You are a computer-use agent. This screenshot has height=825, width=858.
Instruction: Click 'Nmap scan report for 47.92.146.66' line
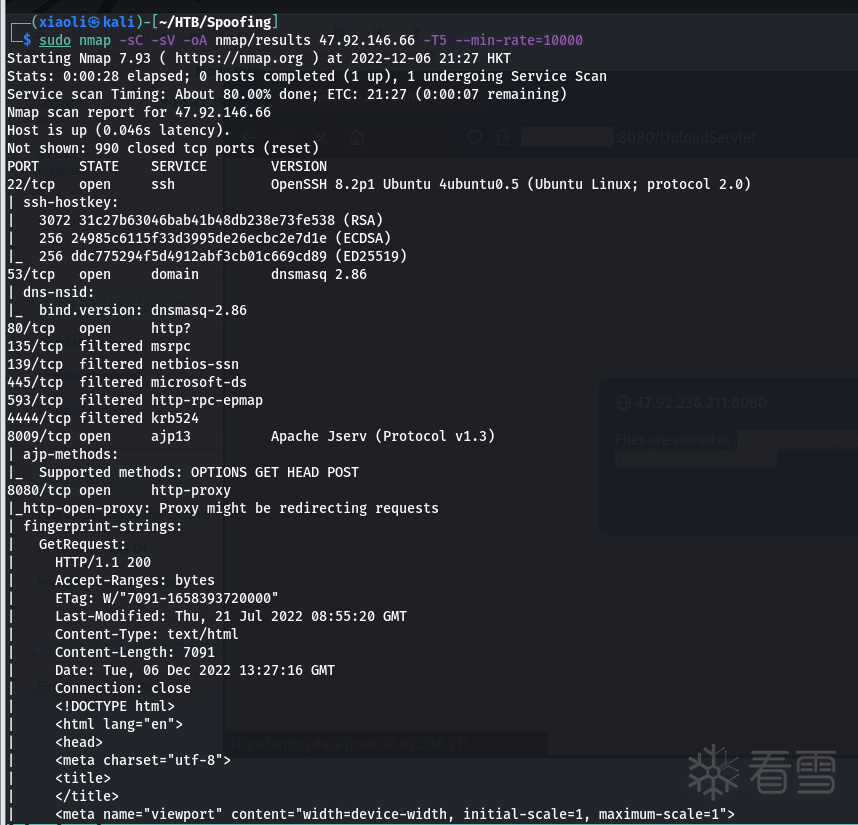click(x=139, y=112)
